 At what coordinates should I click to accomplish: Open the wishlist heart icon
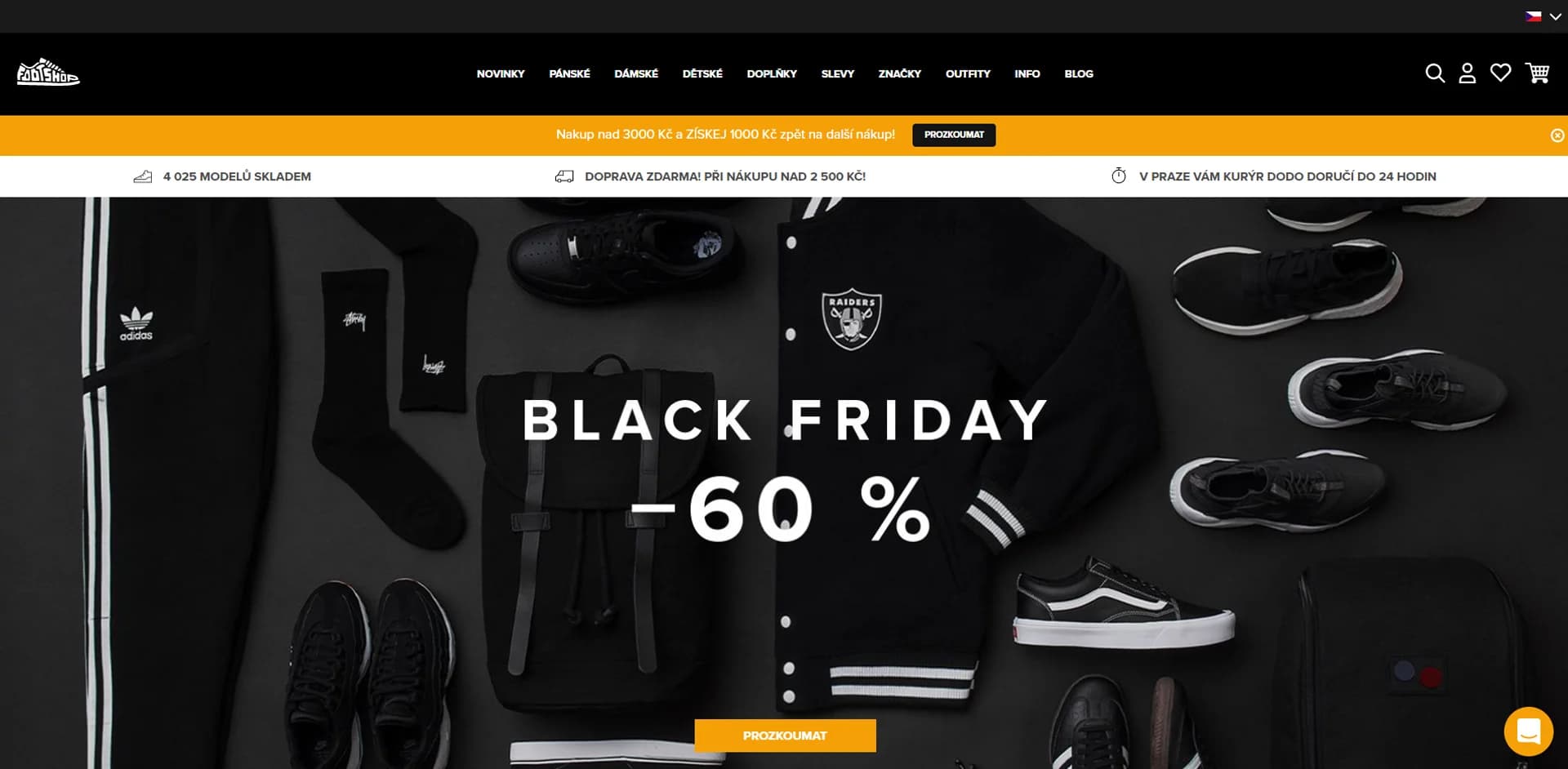1500,73
